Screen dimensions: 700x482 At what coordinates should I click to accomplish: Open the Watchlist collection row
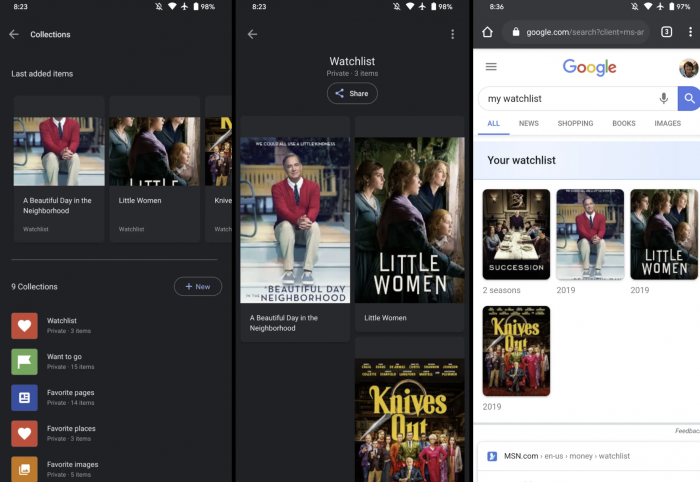point(116,326)
